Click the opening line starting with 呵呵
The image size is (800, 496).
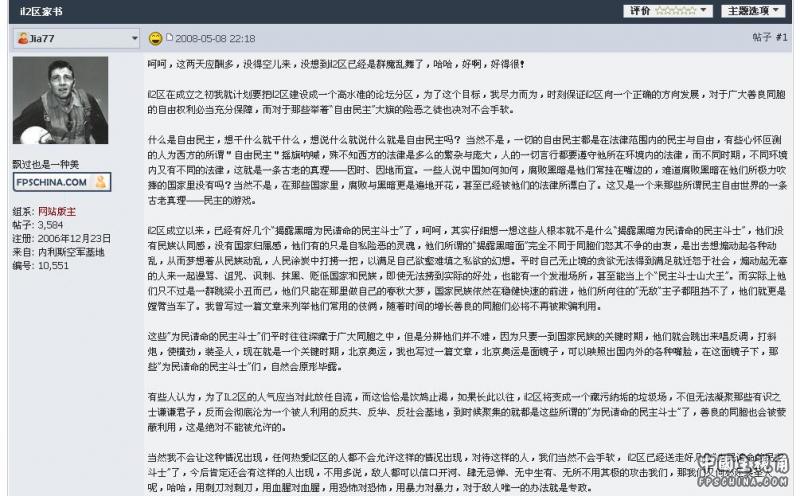(336, 64)
